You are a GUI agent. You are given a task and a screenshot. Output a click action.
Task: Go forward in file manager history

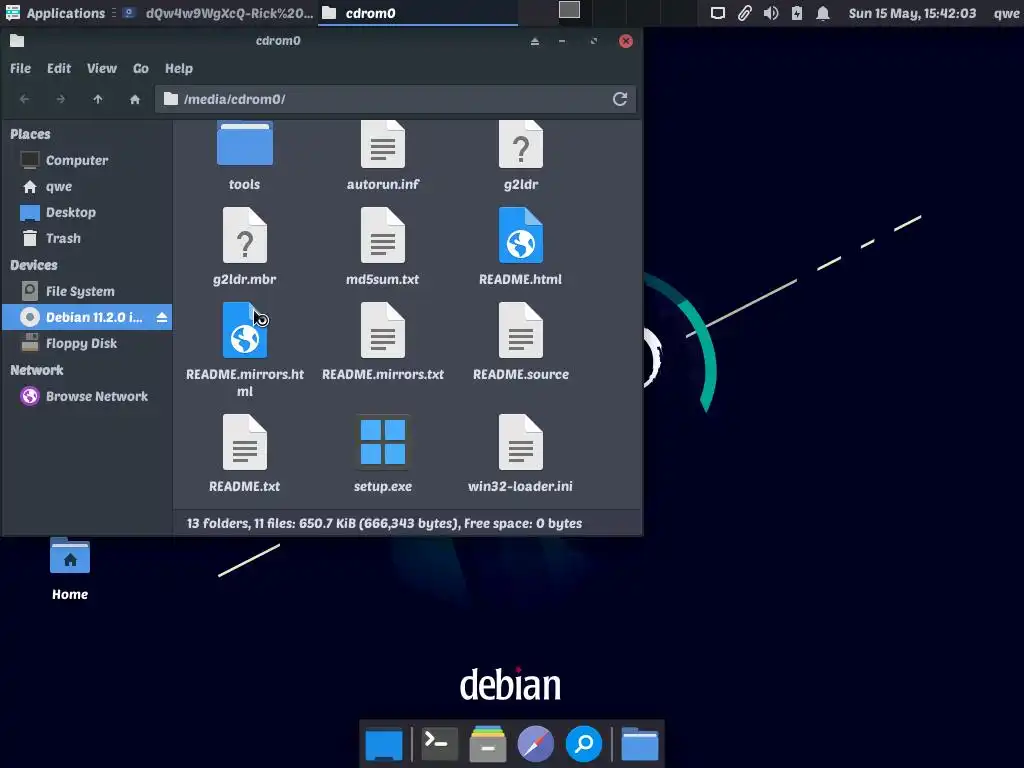61,99
